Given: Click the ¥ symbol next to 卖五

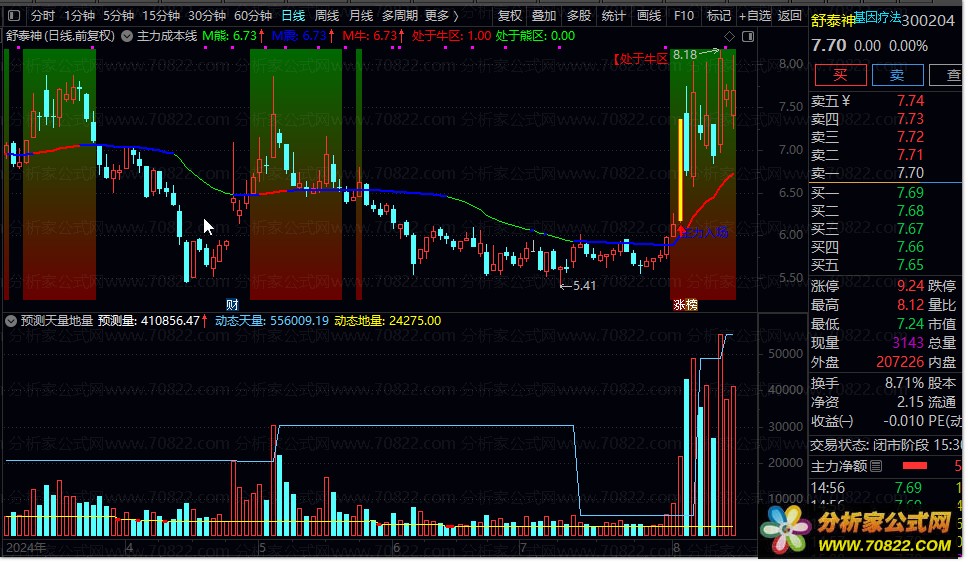Looking at the screenshot, I should [846, 100].
